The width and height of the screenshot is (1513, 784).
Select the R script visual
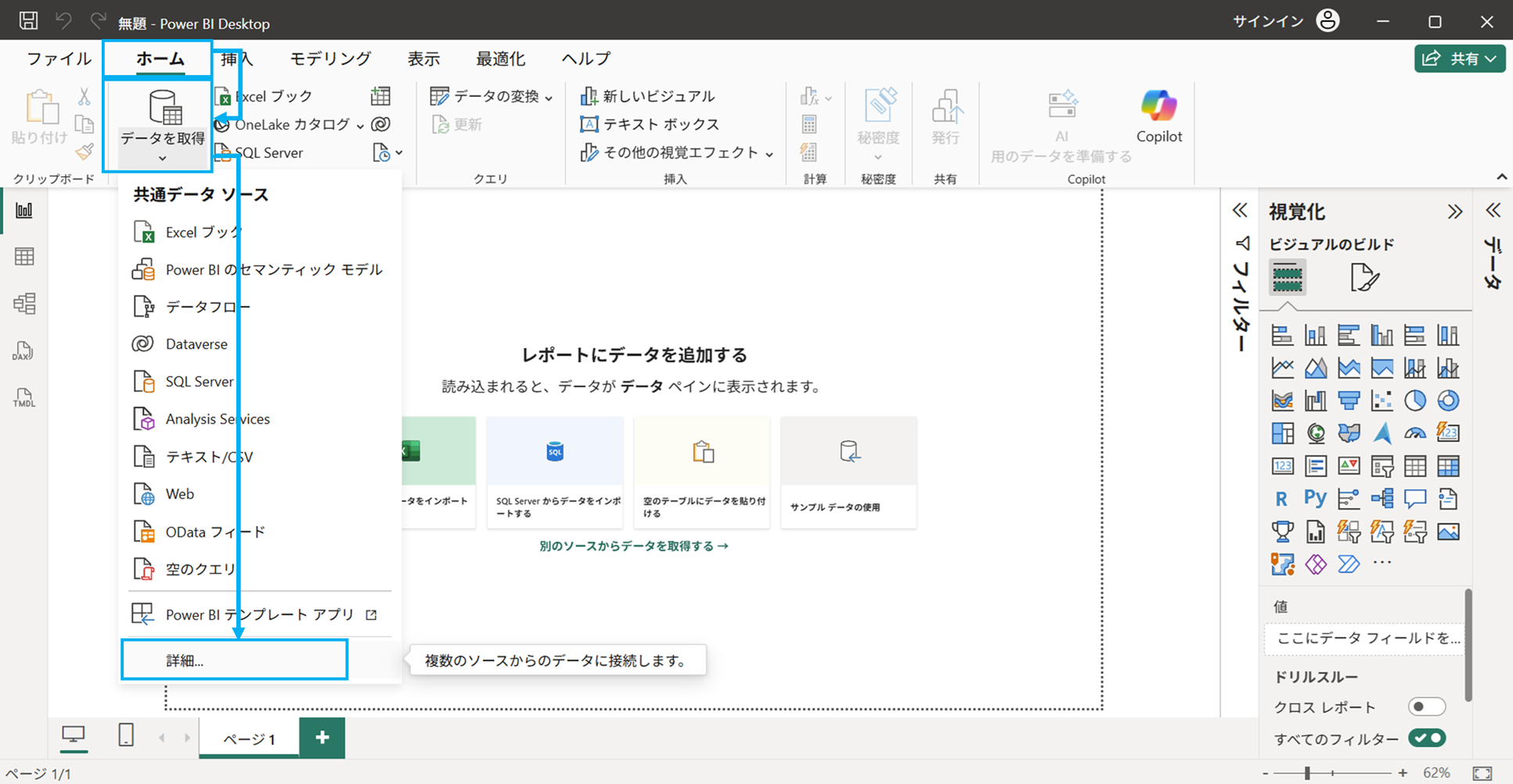tap(1281, 498)
